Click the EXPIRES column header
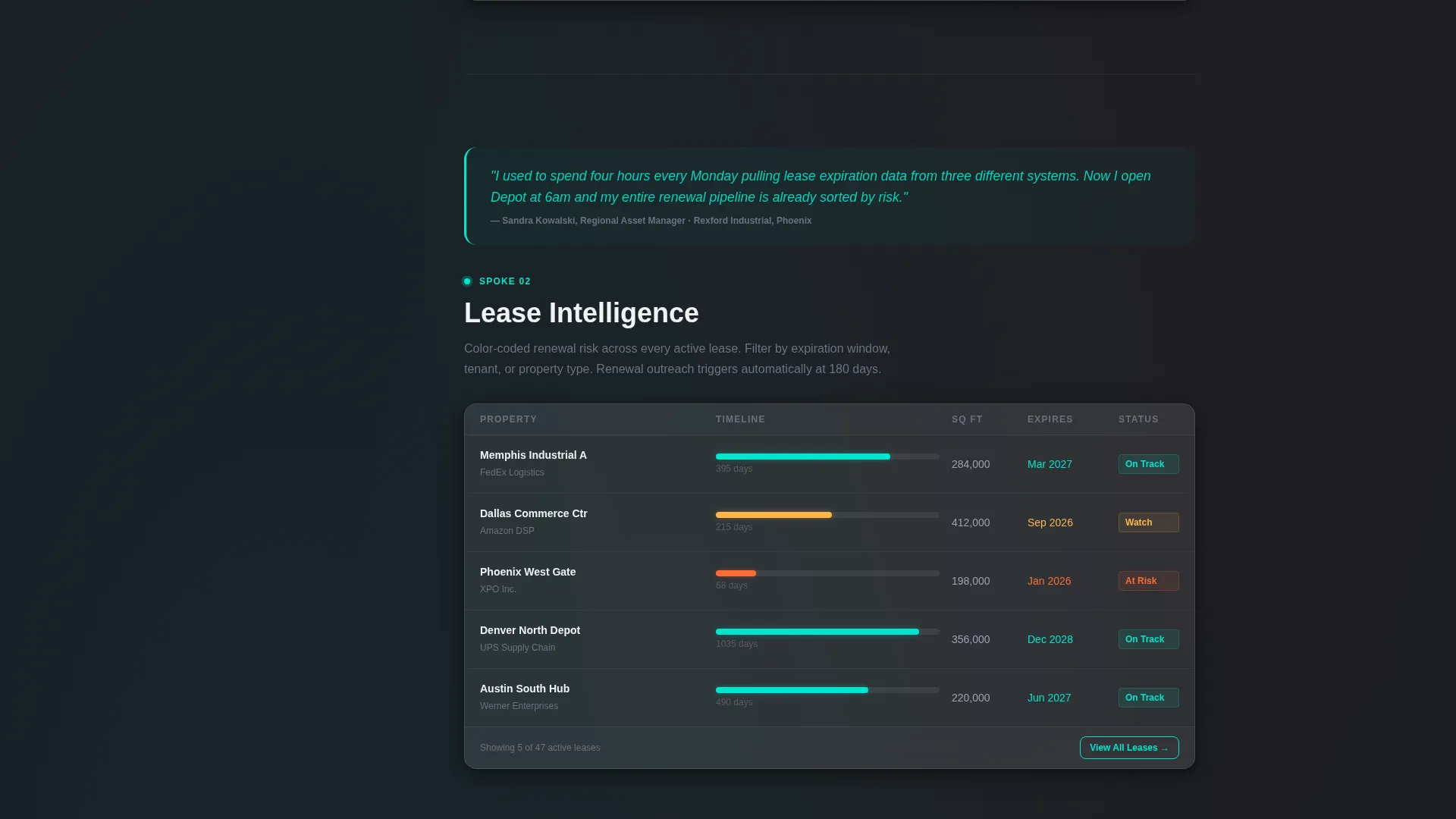Image resolution: width=1456 pixels, height=819 pixels. (1050, 419)
